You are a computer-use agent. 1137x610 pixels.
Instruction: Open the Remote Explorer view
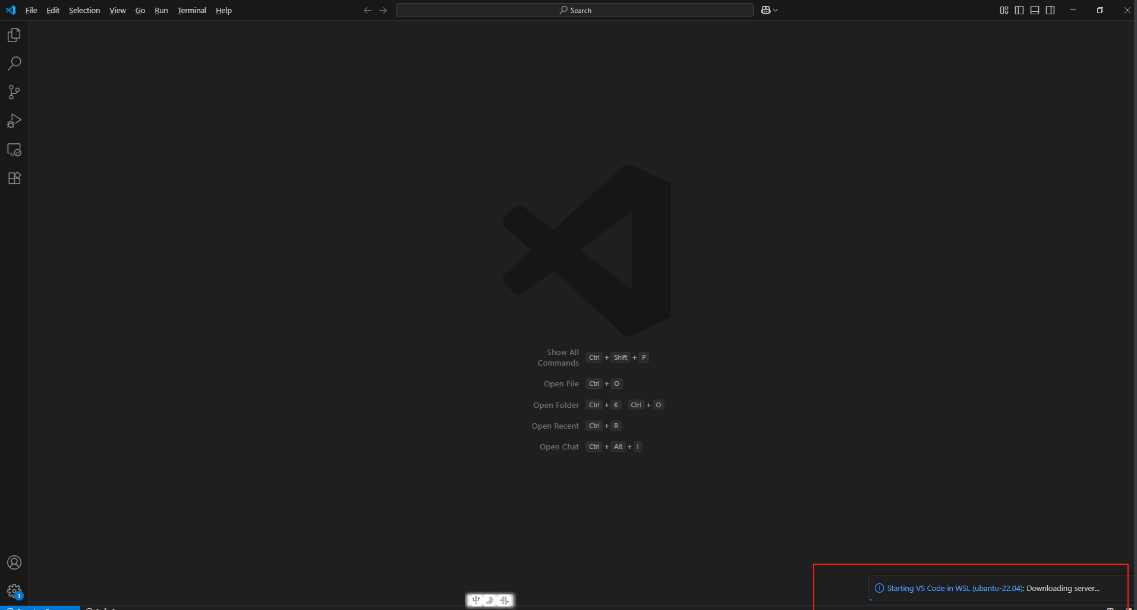14,149
